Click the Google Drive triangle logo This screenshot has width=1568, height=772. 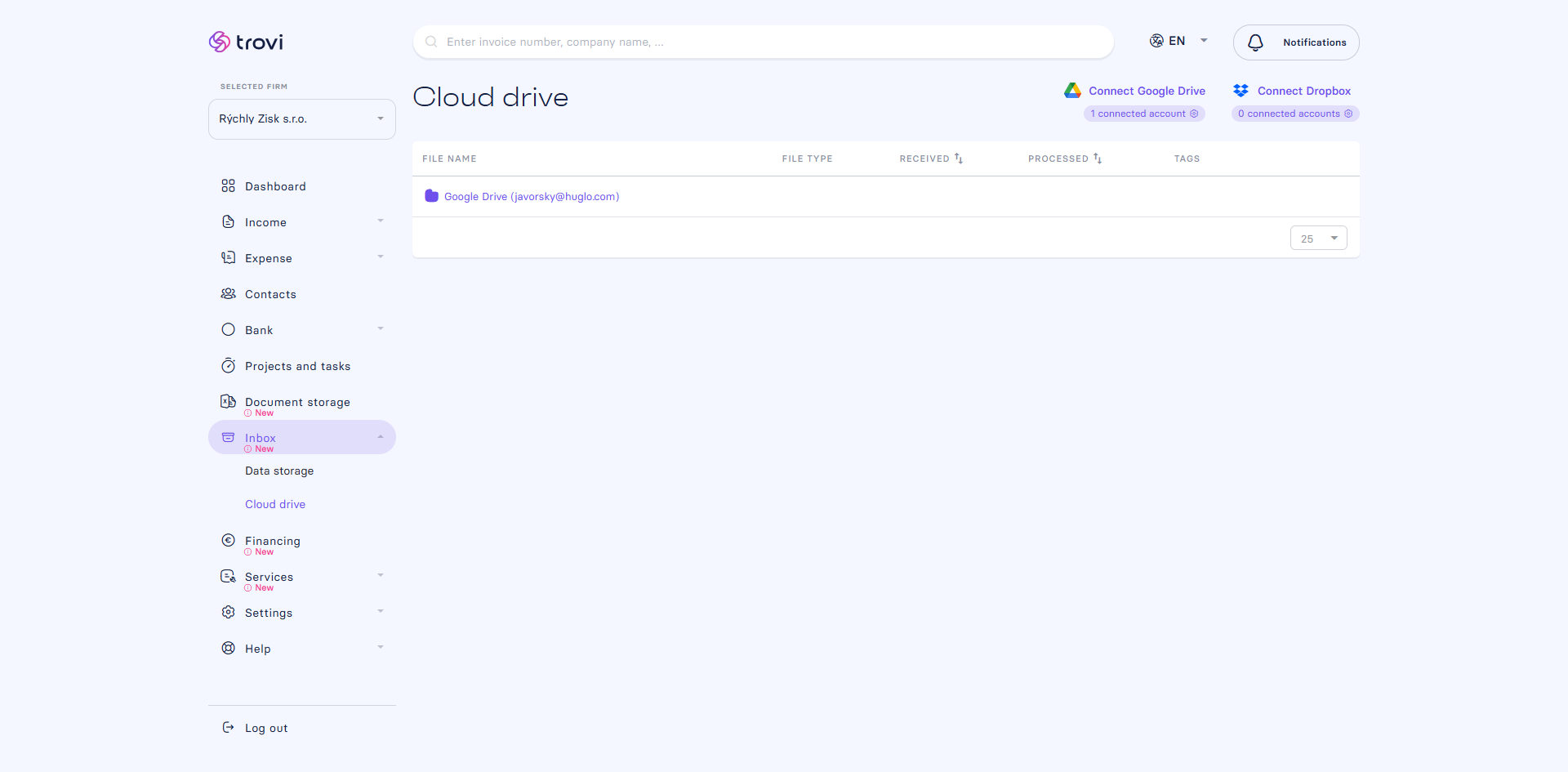(1072, 91)
